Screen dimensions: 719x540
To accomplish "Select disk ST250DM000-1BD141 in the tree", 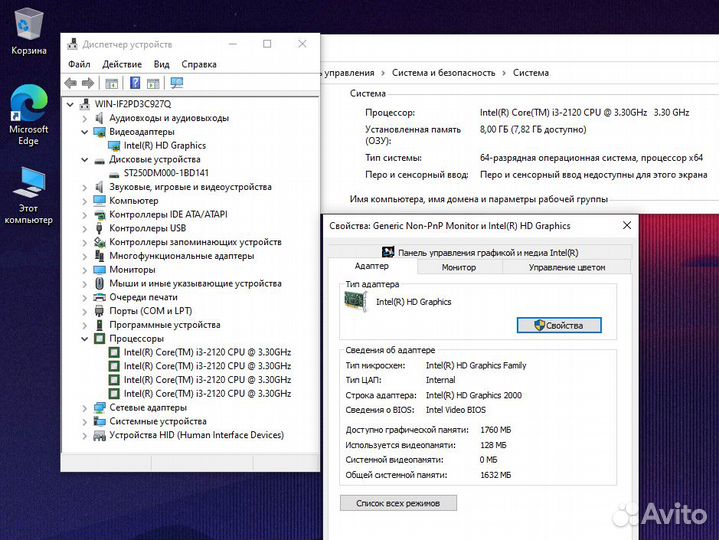I will tap(166, 173).
